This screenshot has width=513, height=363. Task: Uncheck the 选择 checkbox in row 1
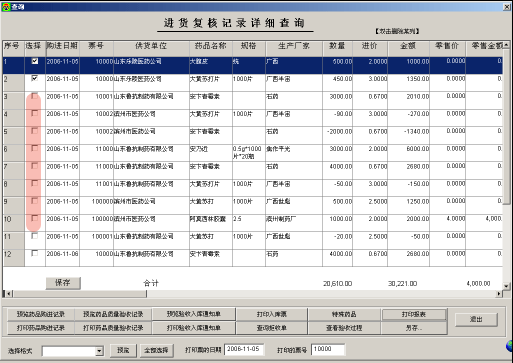coord(35,61)
